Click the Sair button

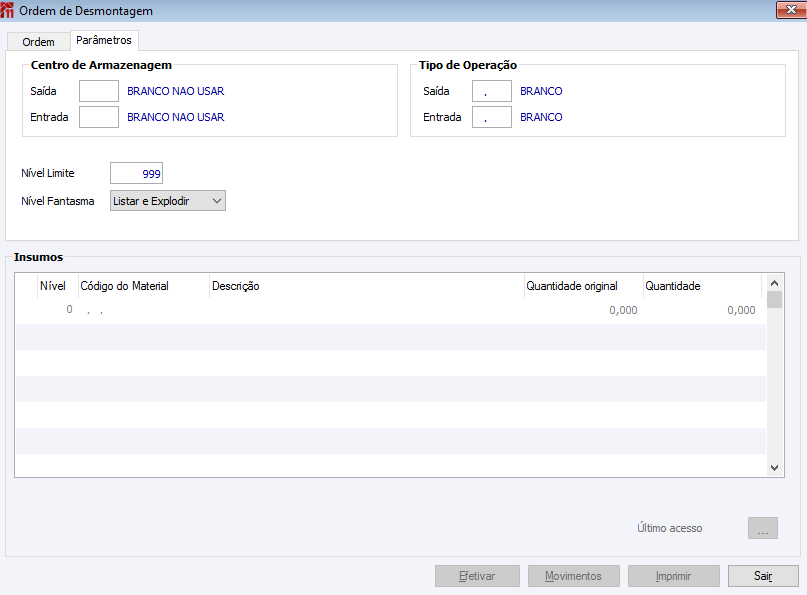[763, 576]
